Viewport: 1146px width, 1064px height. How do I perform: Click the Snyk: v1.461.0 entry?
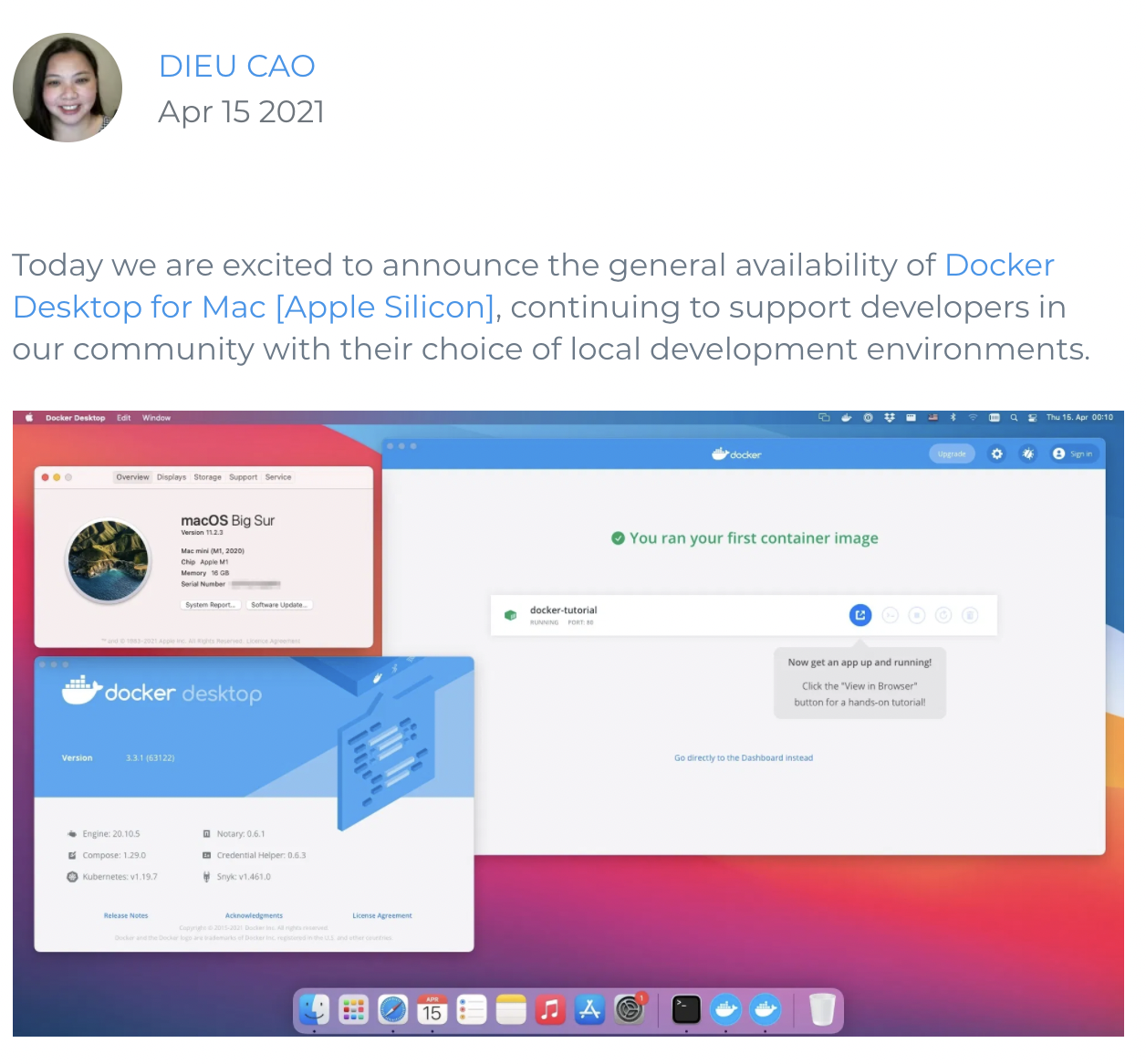(x=236, y=877)
